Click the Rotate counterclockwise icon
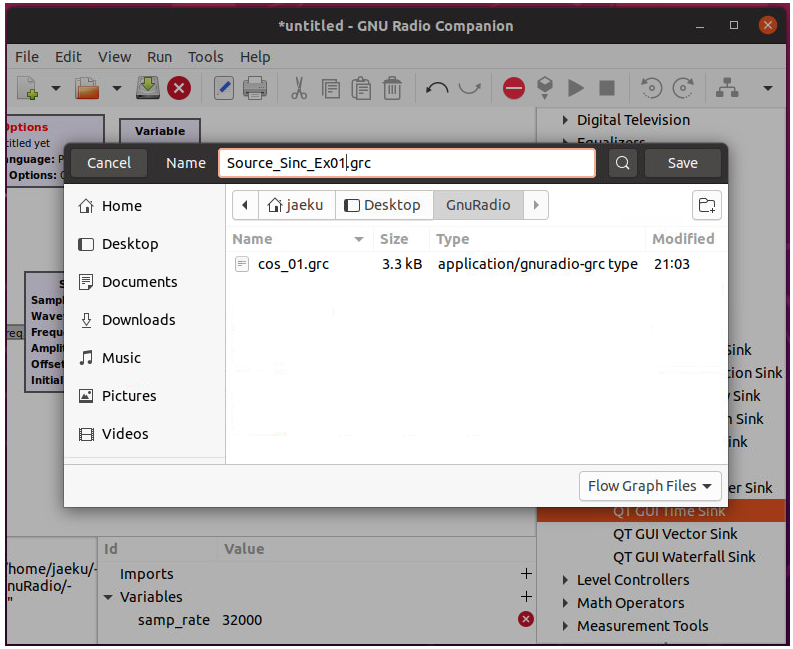Screen dimensions: 793x649 tap(651, 88)
